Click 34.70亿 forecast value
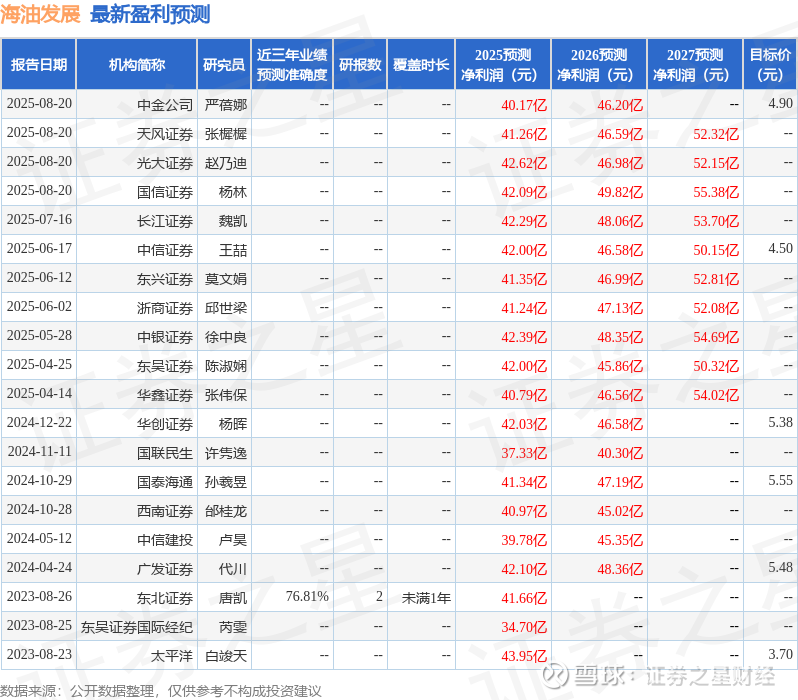This screenshot has height=700, width=798. [524, 627]
